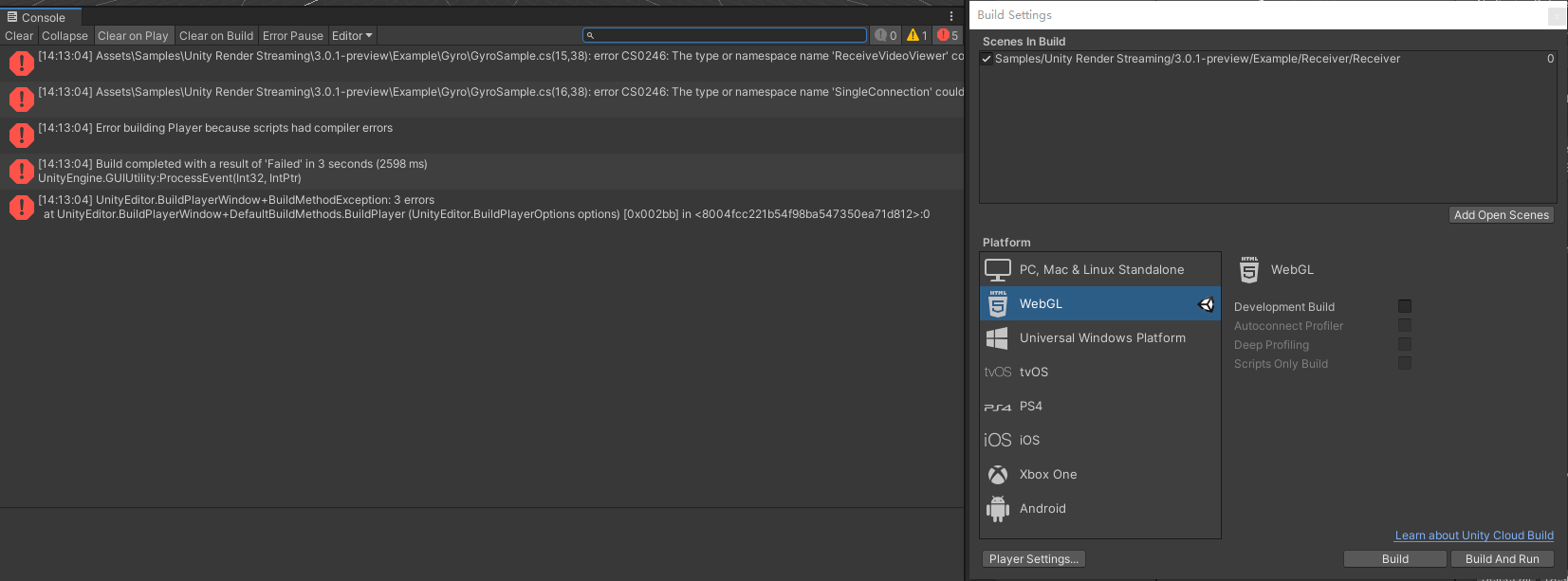The height and width of the screenshot is (581, 1568).
Task: Select tvOS platform
Action: pyautogui.click(x=1100, y=372)
